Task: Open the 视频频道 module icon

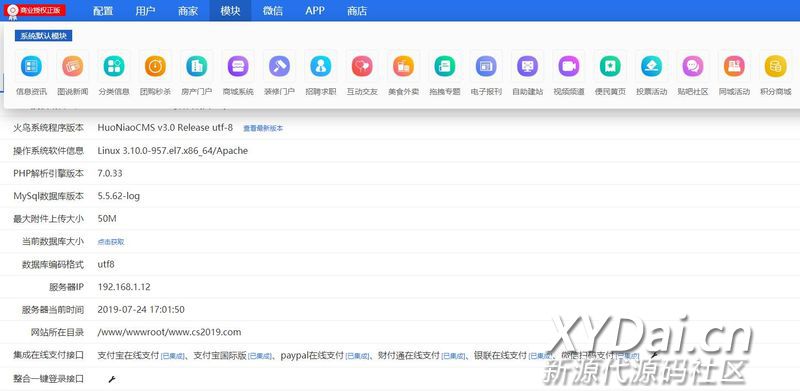Action: pos(568,66)
